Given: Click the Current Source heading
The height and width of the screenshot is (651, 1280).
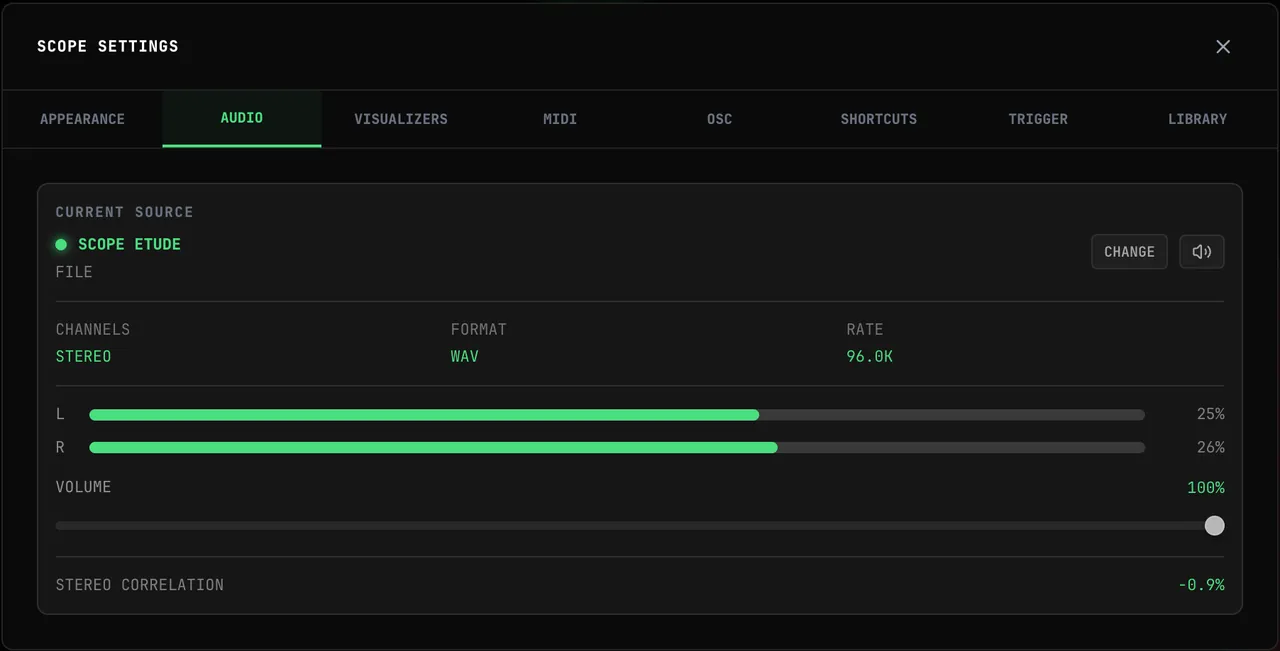Looking at the screenshot, I should 125,212.
